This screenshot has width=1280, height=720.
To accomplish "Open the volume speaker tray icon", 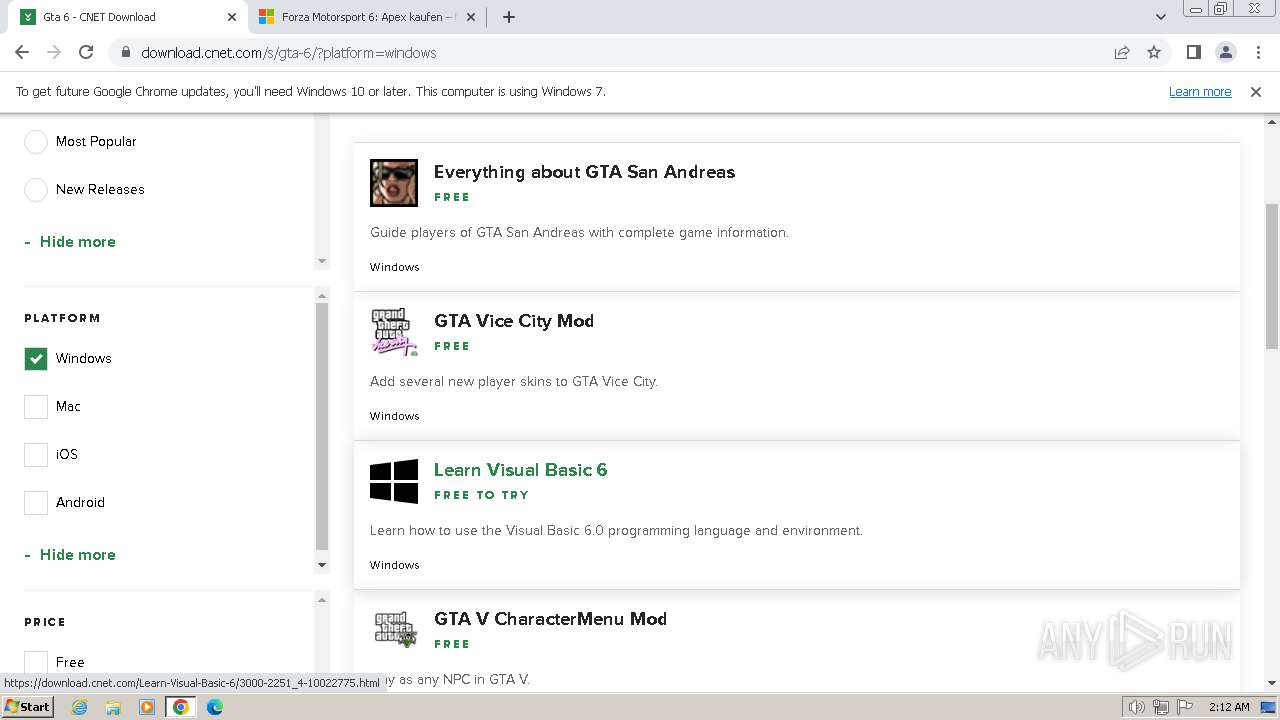I will coord(1137,707).
